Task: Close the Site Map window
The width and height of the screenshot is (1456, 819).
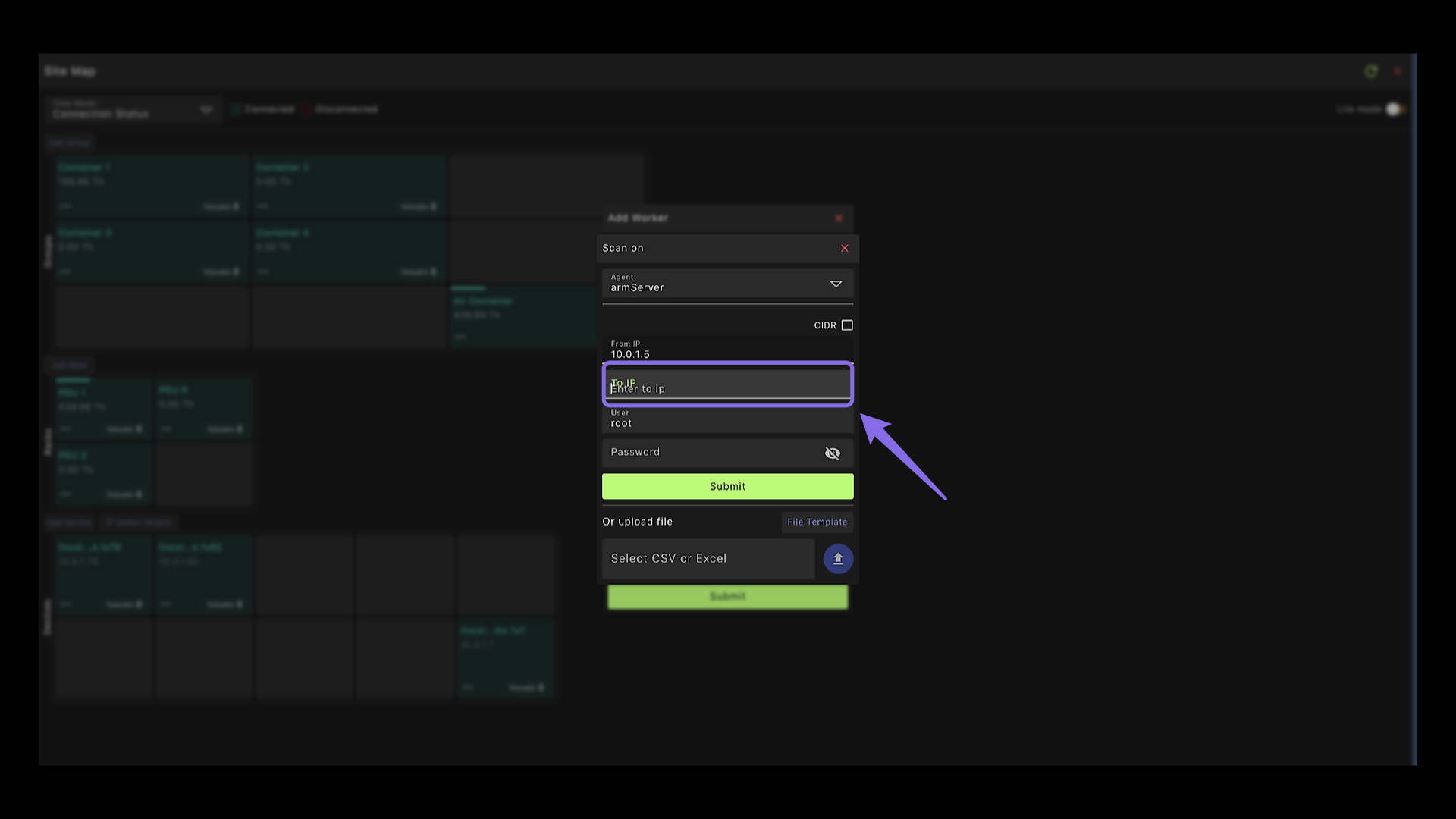Action: coord(1398,71)
